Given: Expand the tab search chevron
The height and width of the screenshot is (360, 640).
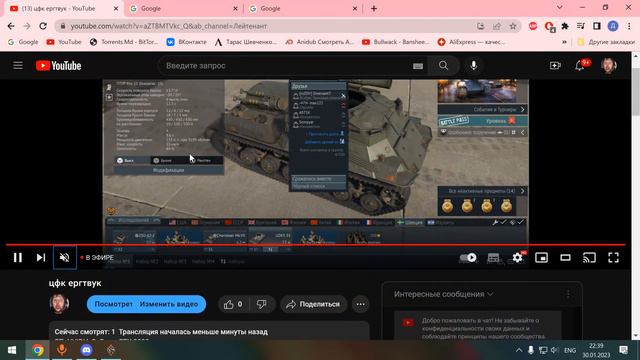Looking at the screenshot, I should click(x=560, y=7).
